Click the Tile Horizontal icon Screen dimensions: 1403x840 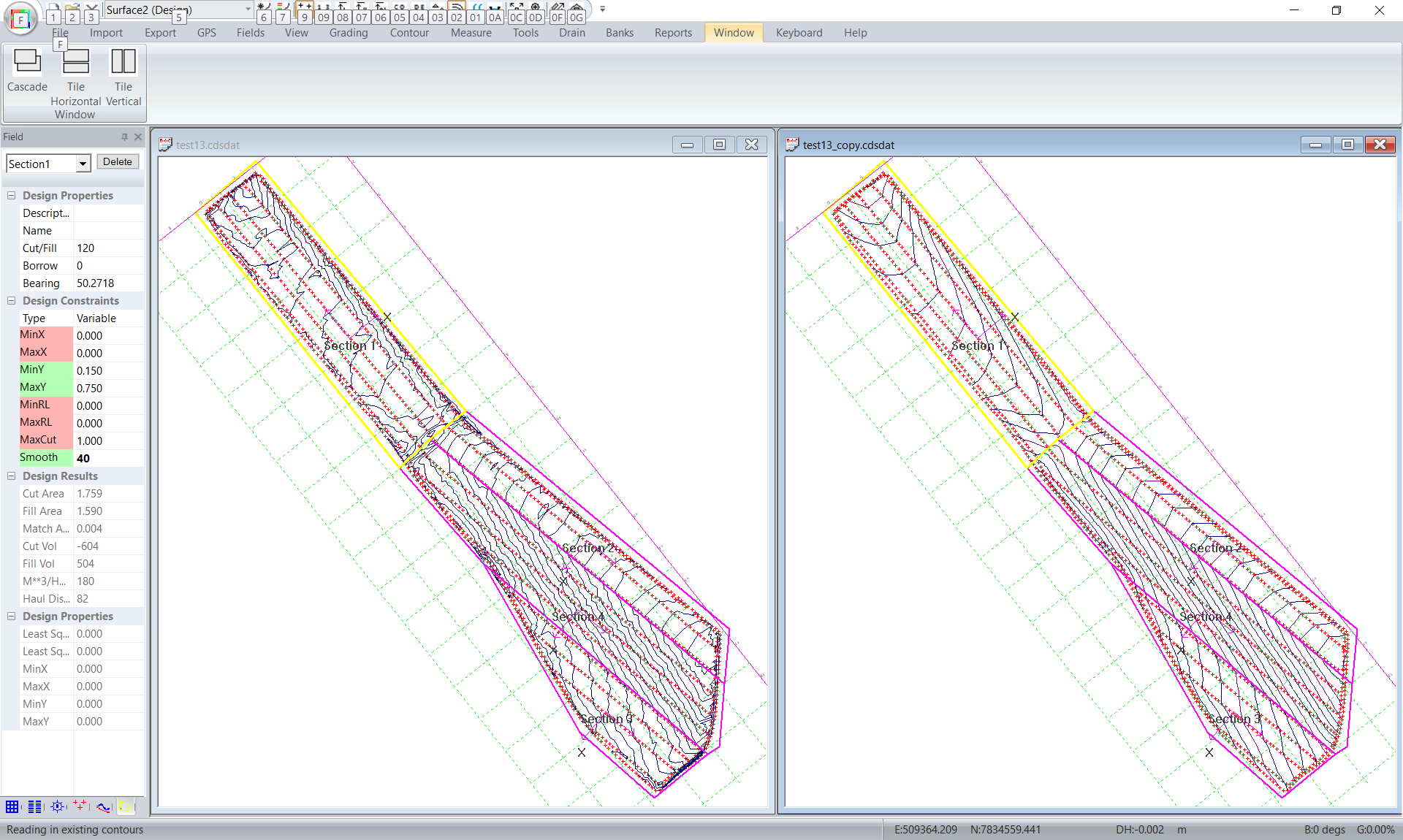[76, 62]
